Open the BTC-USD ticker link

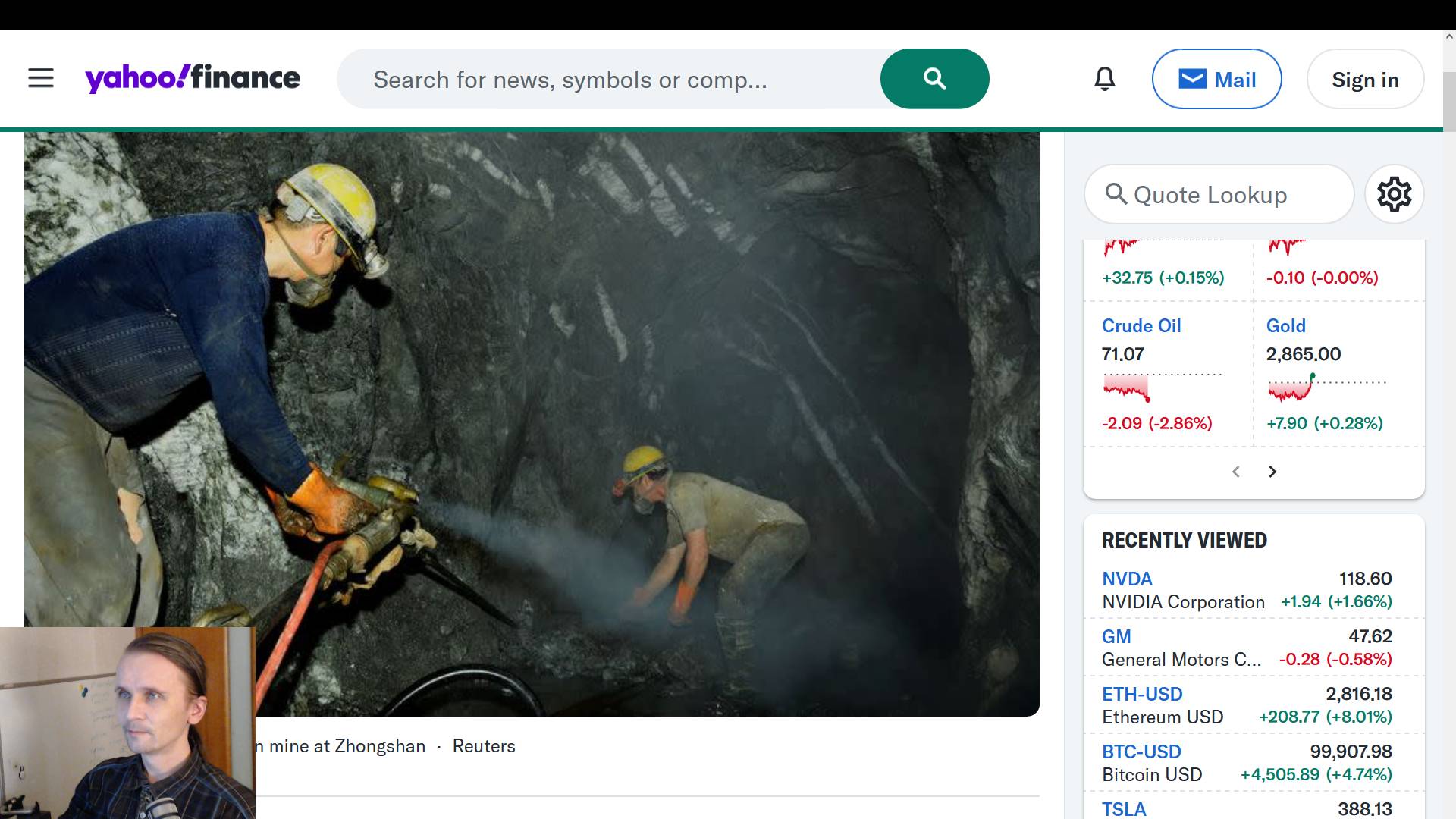point(1141,752)
